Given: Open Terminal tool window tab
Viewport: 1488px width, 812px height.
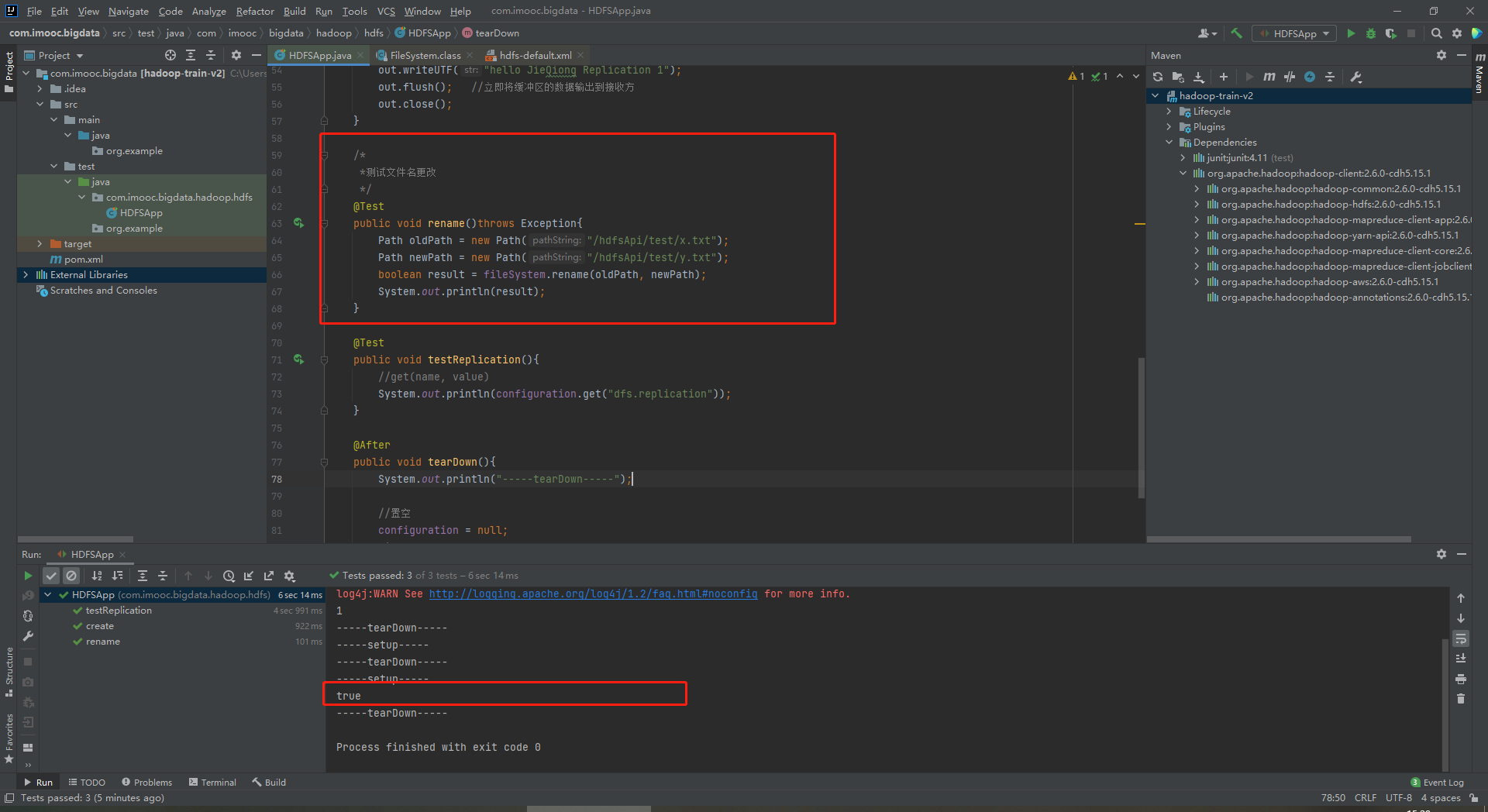Looking at the screenshot, I should [x=212, y=783].
